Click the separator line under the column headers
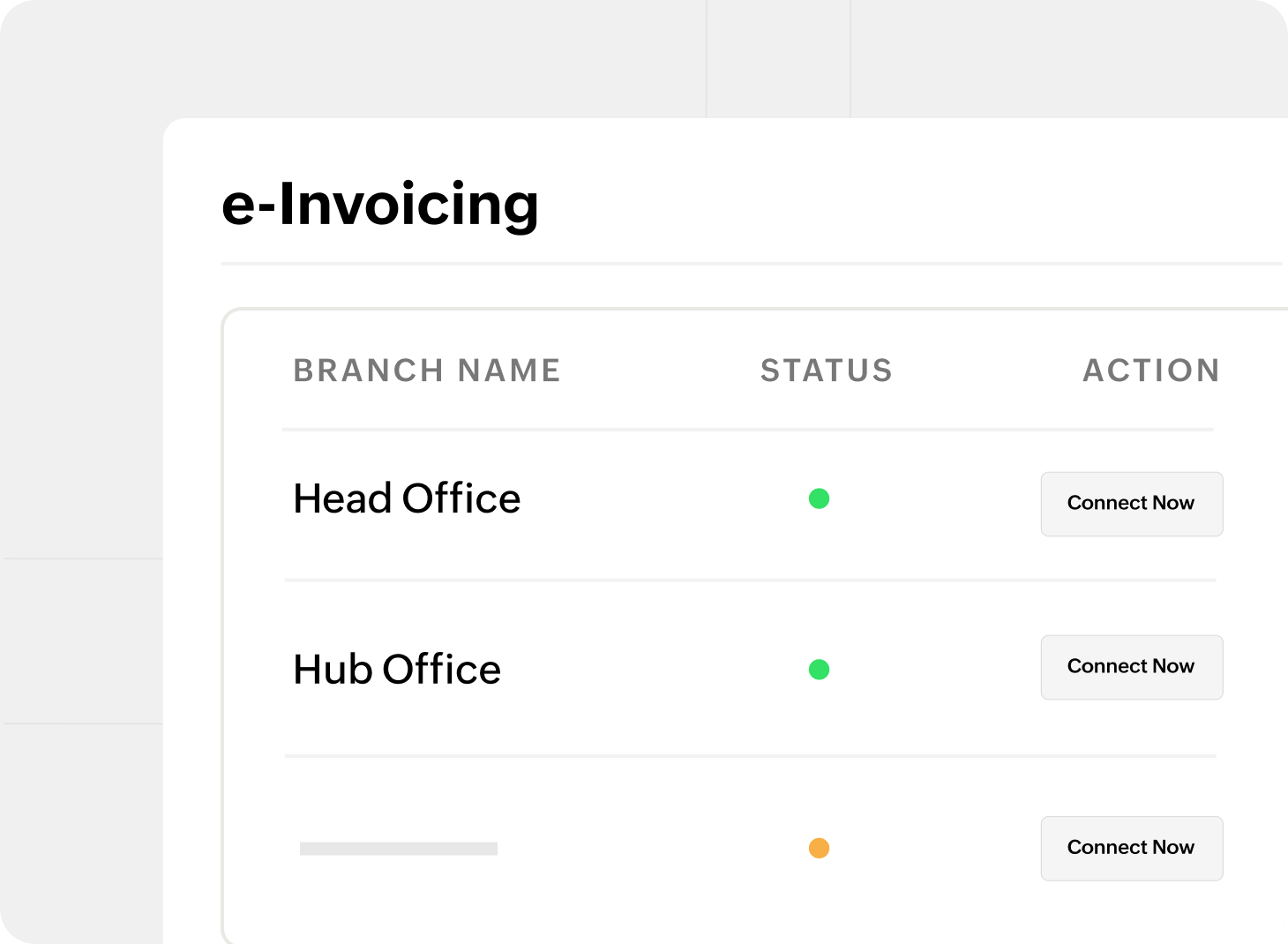 click(748, 430)
